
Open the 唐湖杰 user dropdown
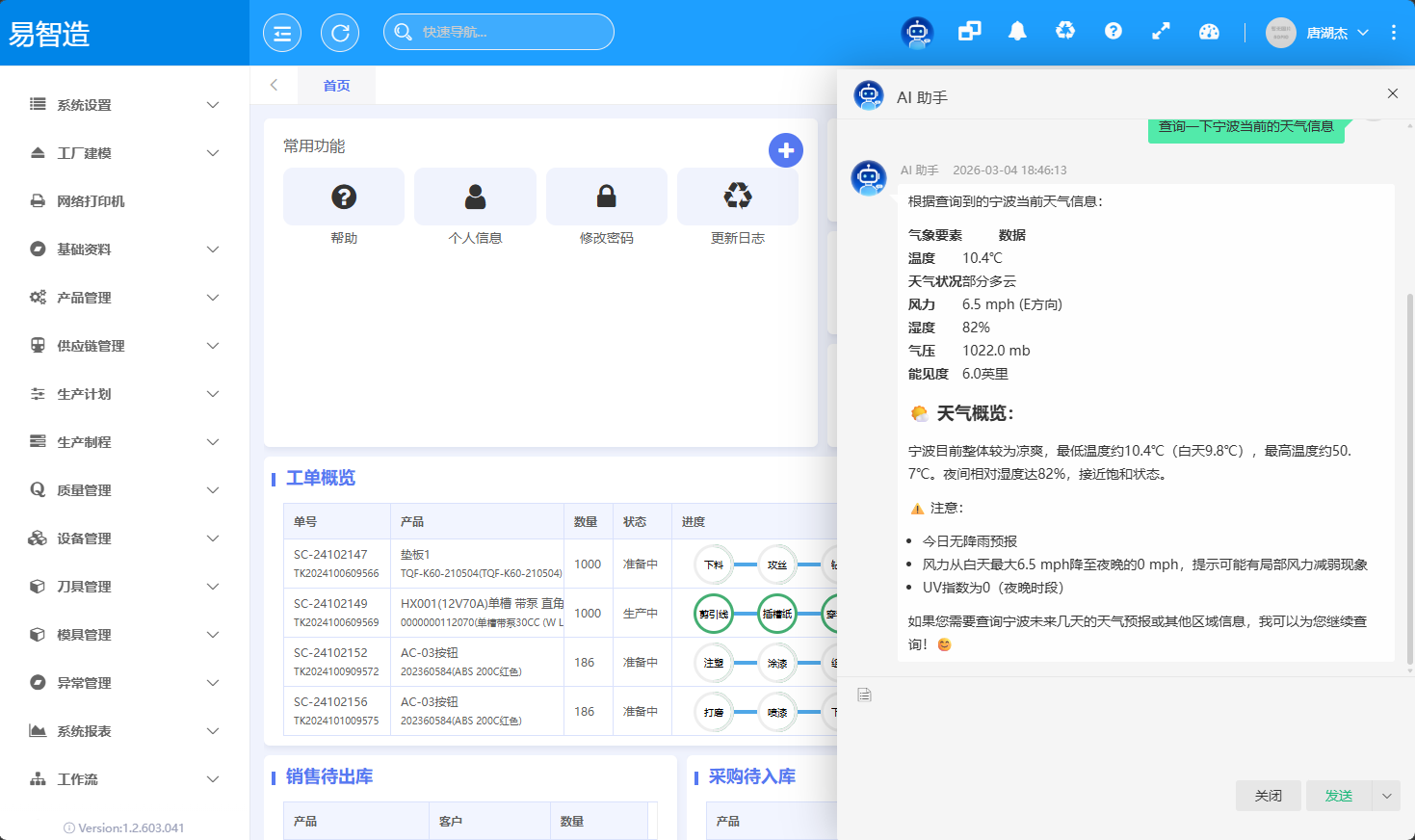point(1318,33)
